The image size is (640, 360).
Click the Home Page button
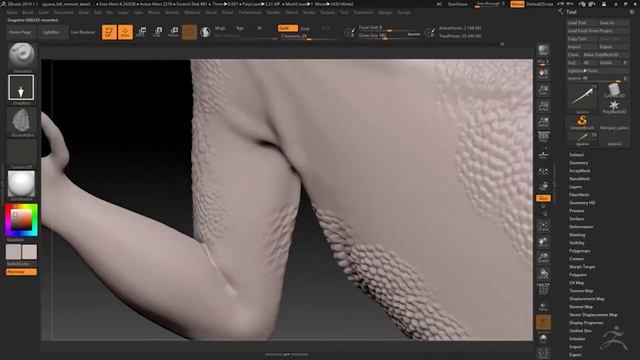point(20,32)
